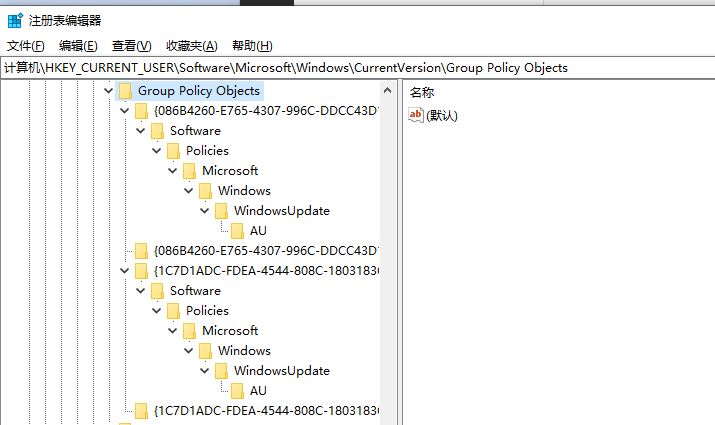This screenshot has width=715, height=425.
Task: Select WindowsUpdate label under the {1C7D1ADC key
Action: [282, 371]
